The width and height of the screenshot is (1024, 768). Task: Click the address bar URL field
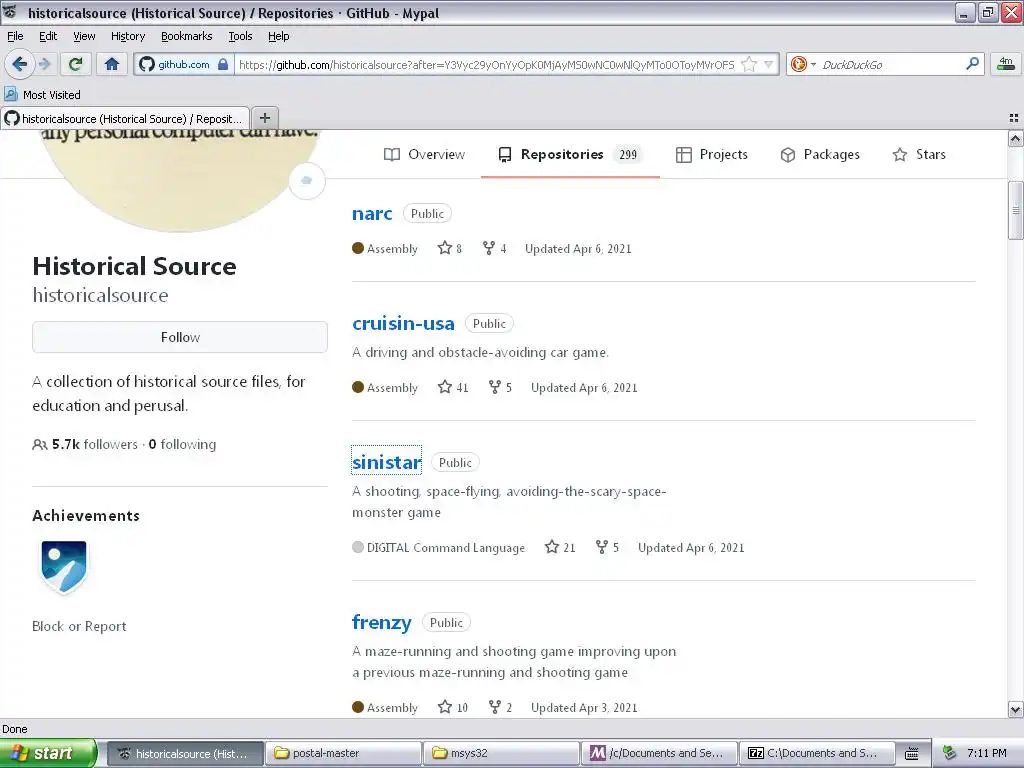487,64
